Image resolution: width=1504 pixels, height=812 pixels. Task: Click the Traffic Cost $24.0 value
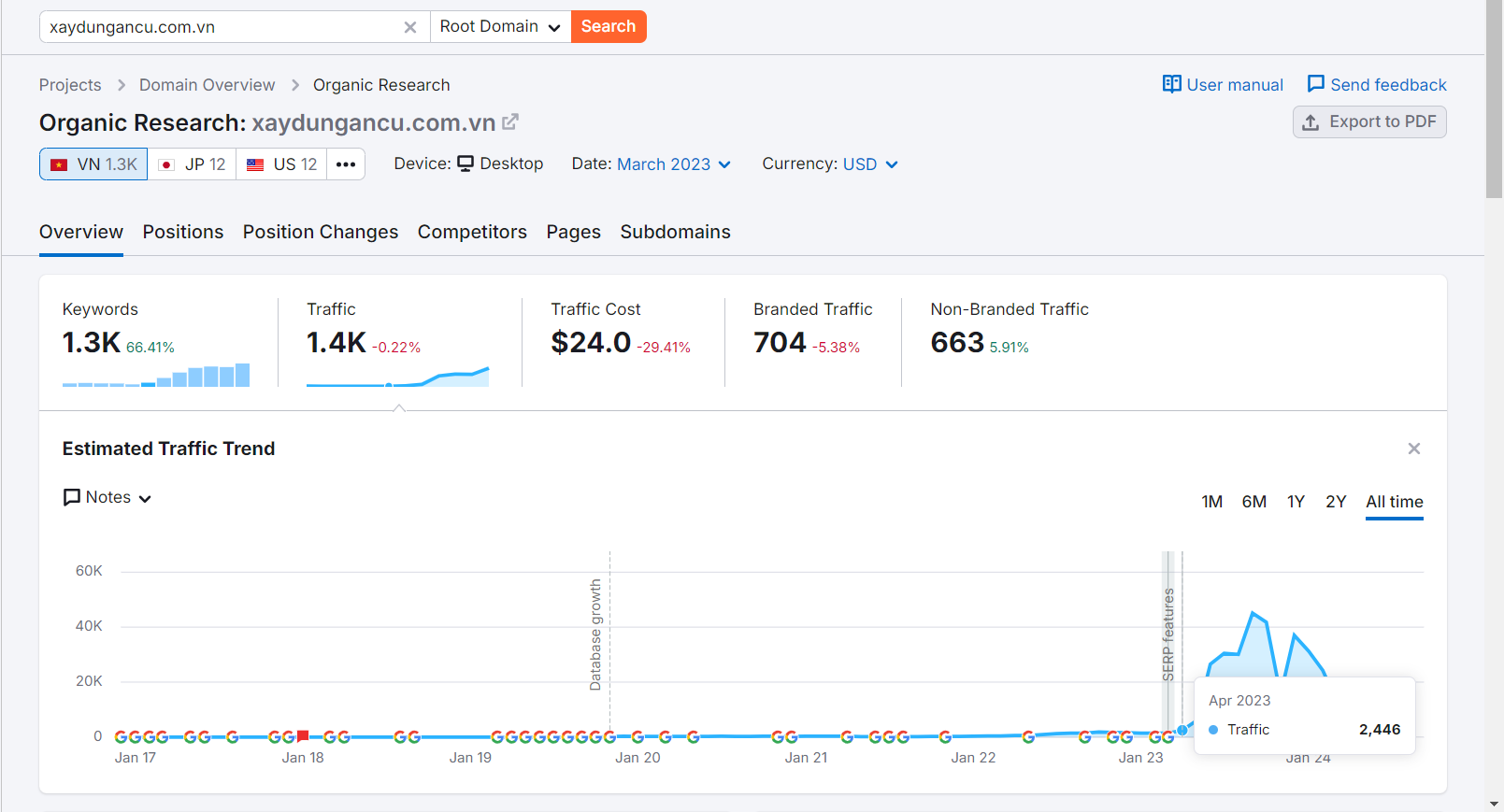pyautogui.click(x=591, y=343)
